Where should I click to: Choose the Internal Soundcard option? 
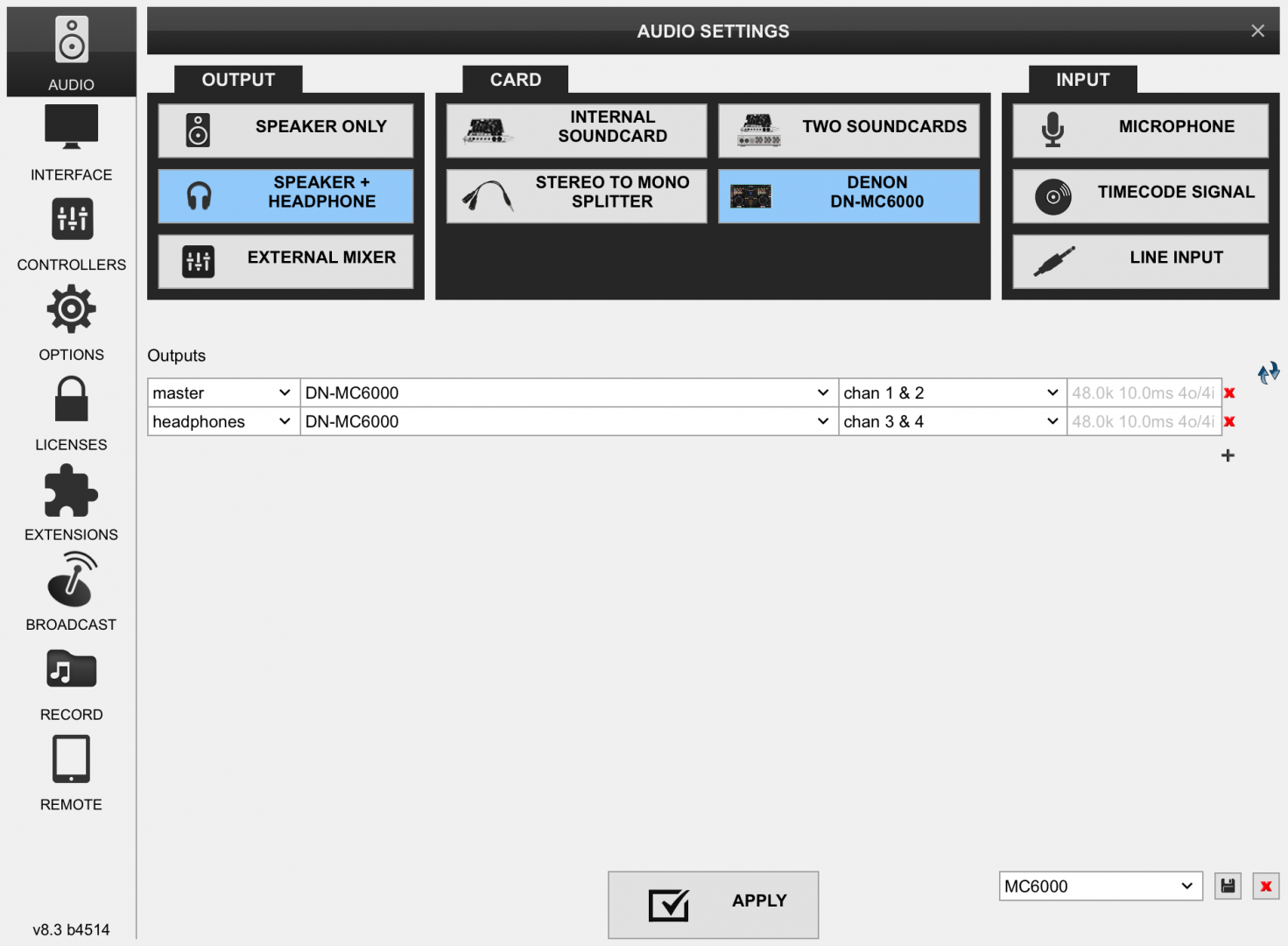coord(576,131)
